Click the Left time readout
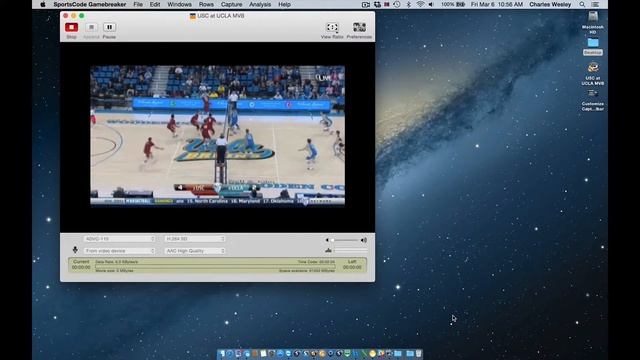The height and width of the screenshot is (360, 640). point(352,267)
